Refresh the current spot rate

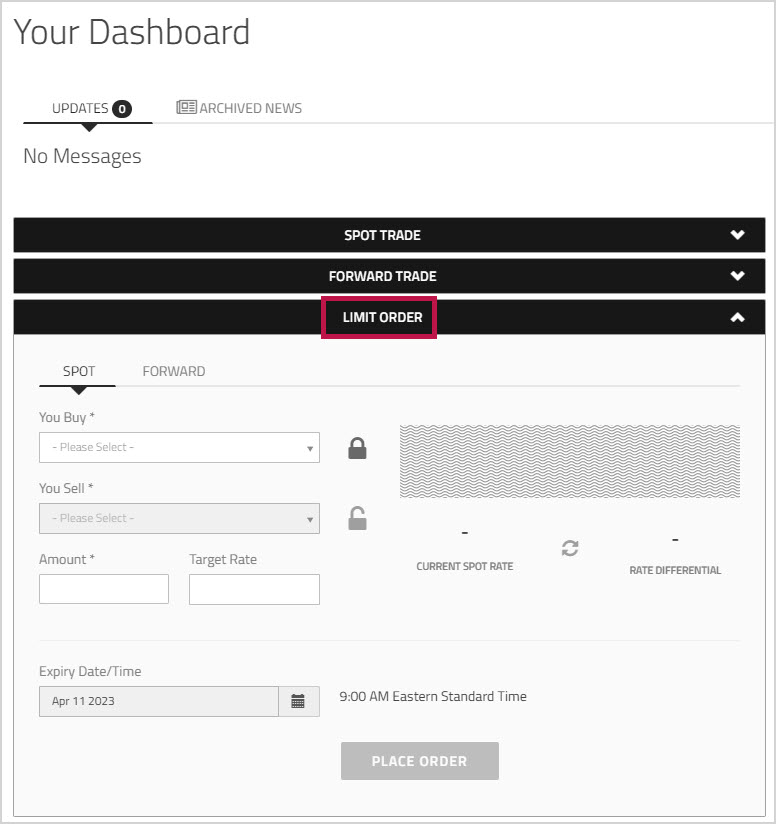[x=569, y=548]
